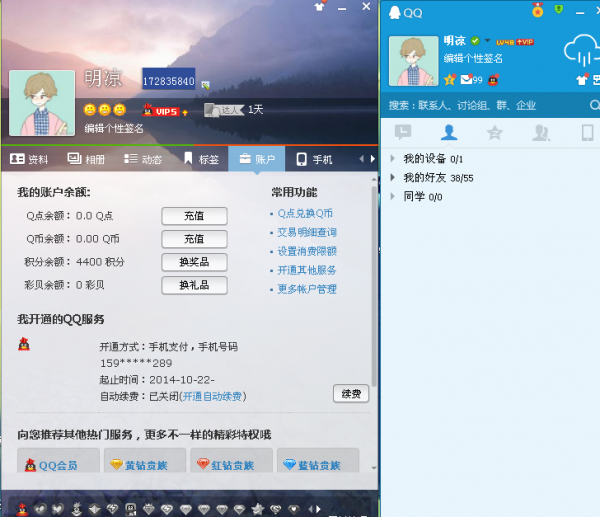This screenshot has width=600, height=517.
Task: Click the 达人 badge showing 1天
Action: pos(224,110)
